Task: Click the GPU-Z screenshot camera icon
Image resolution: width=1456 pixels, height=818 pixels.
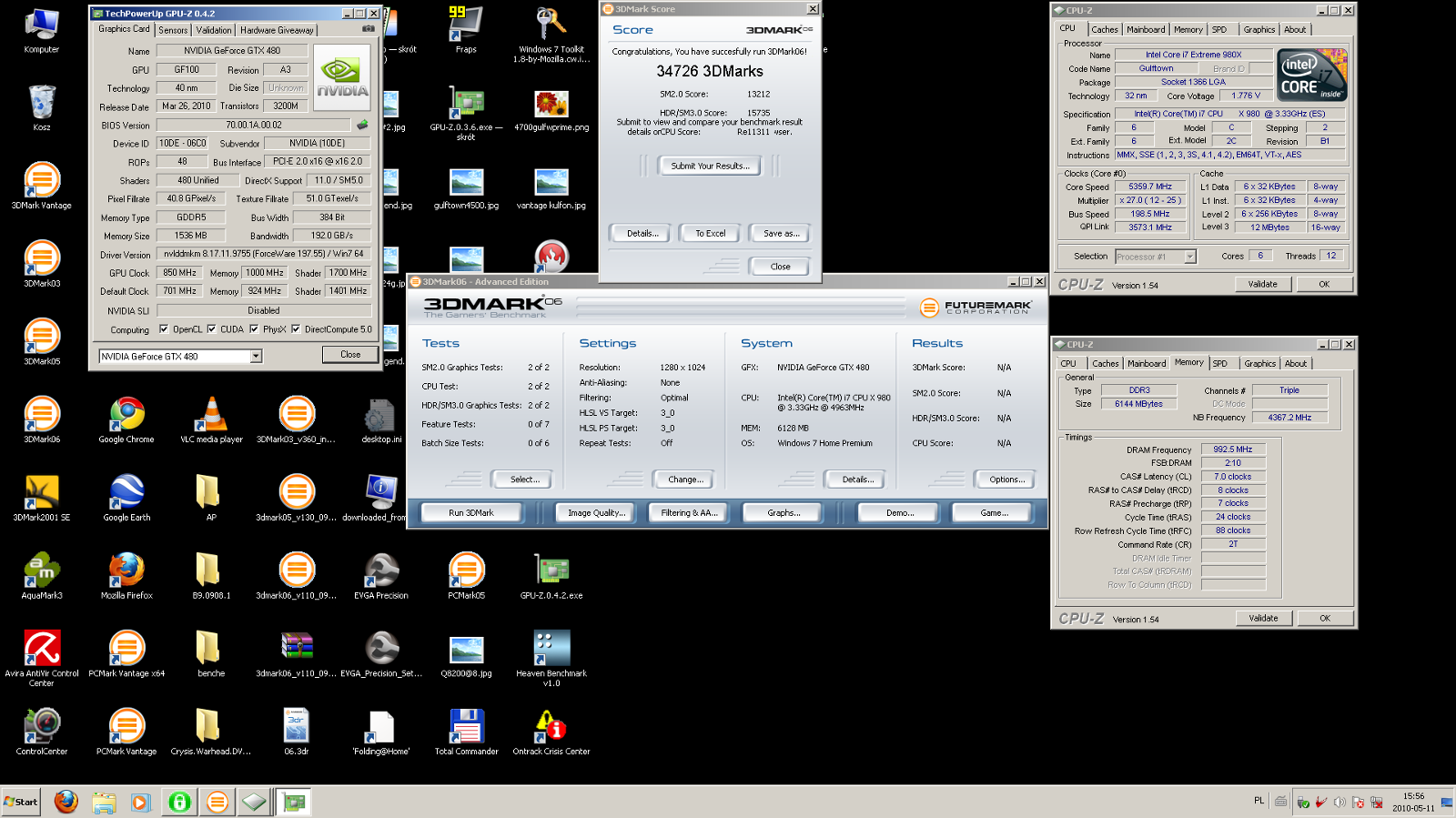Action: pos(368,29)
